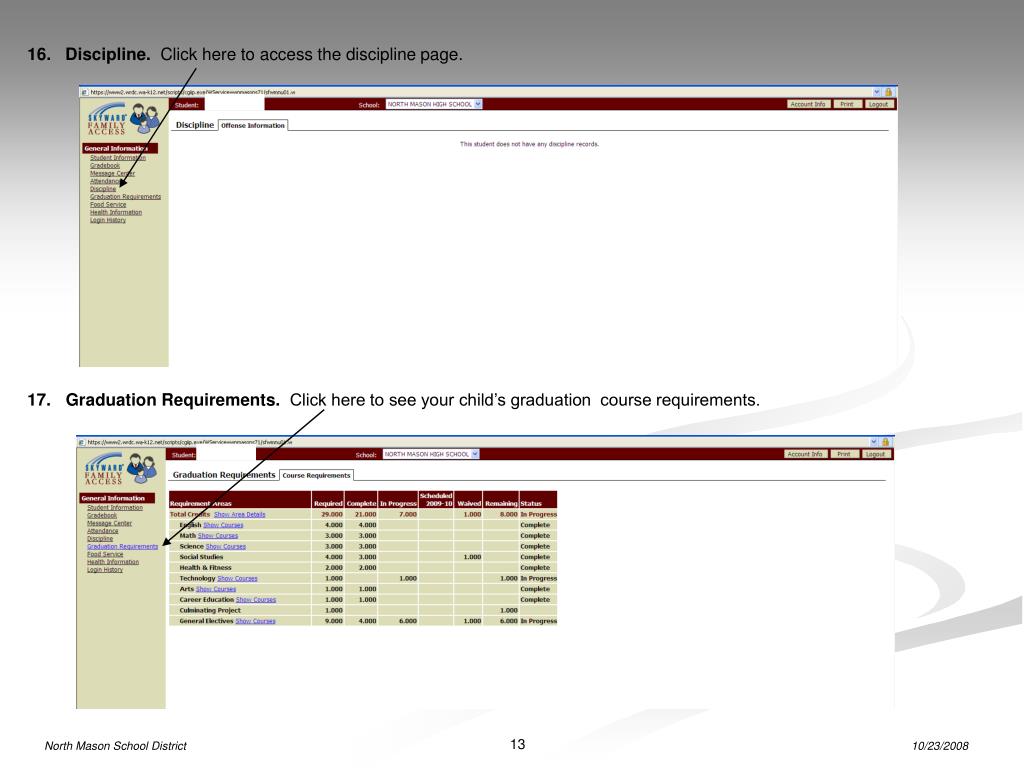Click Student name field on Graduation Requirements page
1024x768 pixels.
(x=225, y=455)
